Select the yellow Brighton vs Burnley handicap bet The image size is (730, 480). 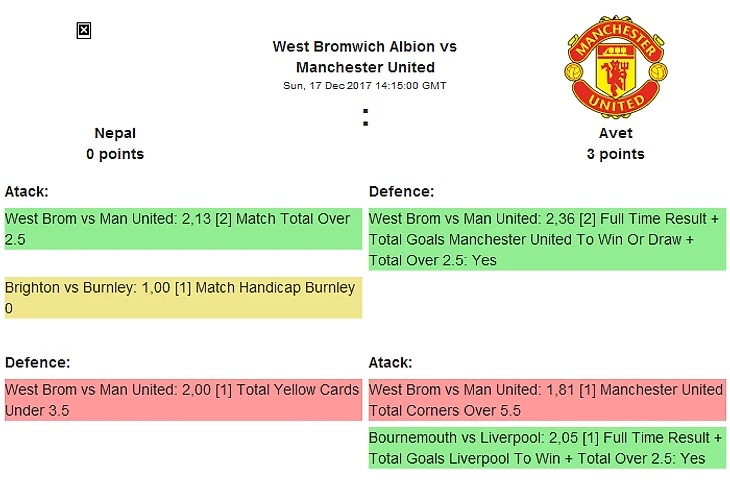point(183,298)
